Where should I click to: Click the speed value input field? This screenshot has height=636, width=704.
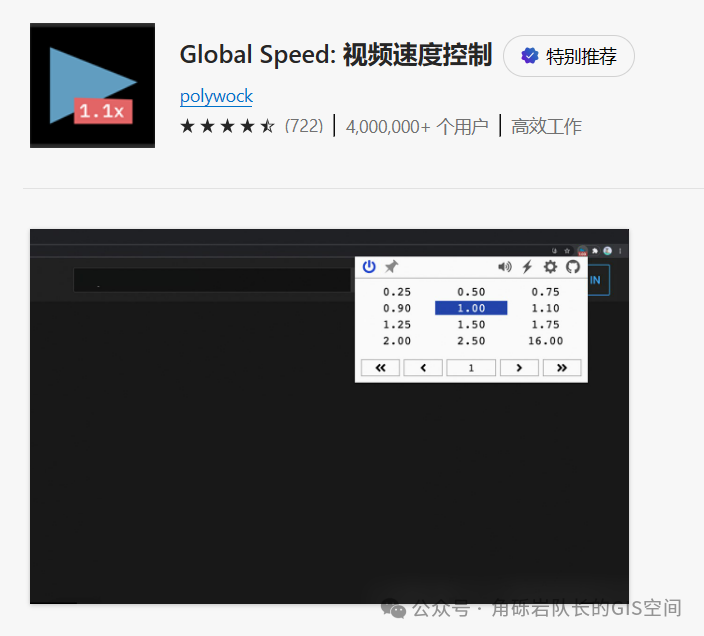pyautogui.click(x=471, y=368)
